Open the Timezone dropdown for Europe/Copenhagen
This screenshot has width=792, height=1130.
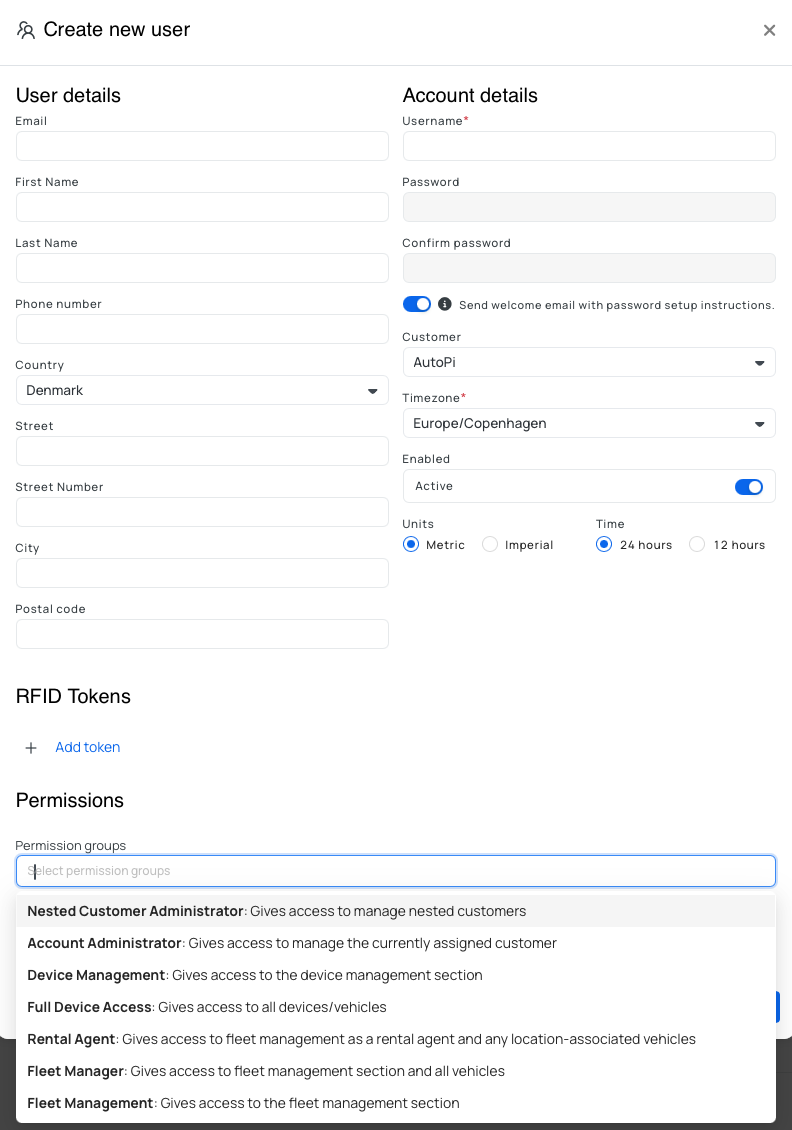tap(589, 423)
